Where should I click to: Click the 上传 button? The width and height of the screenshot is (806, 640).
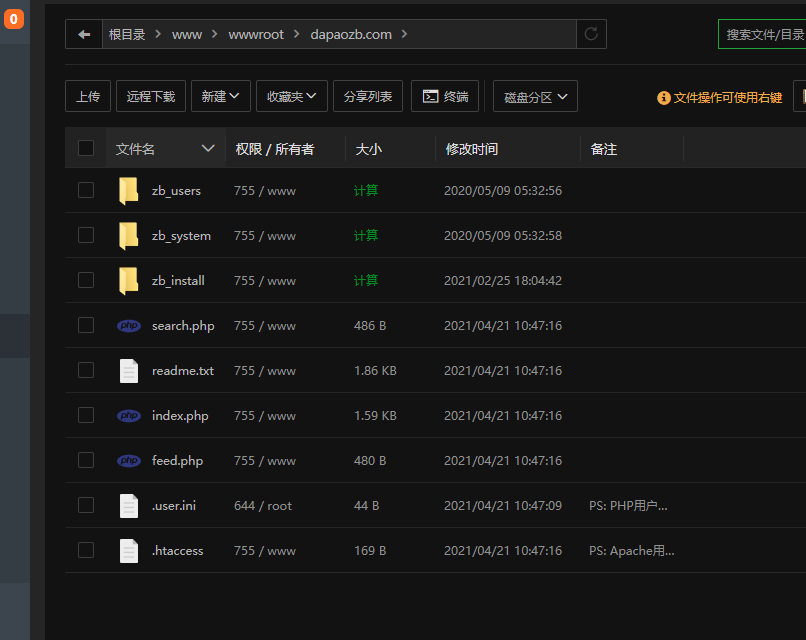88,96
